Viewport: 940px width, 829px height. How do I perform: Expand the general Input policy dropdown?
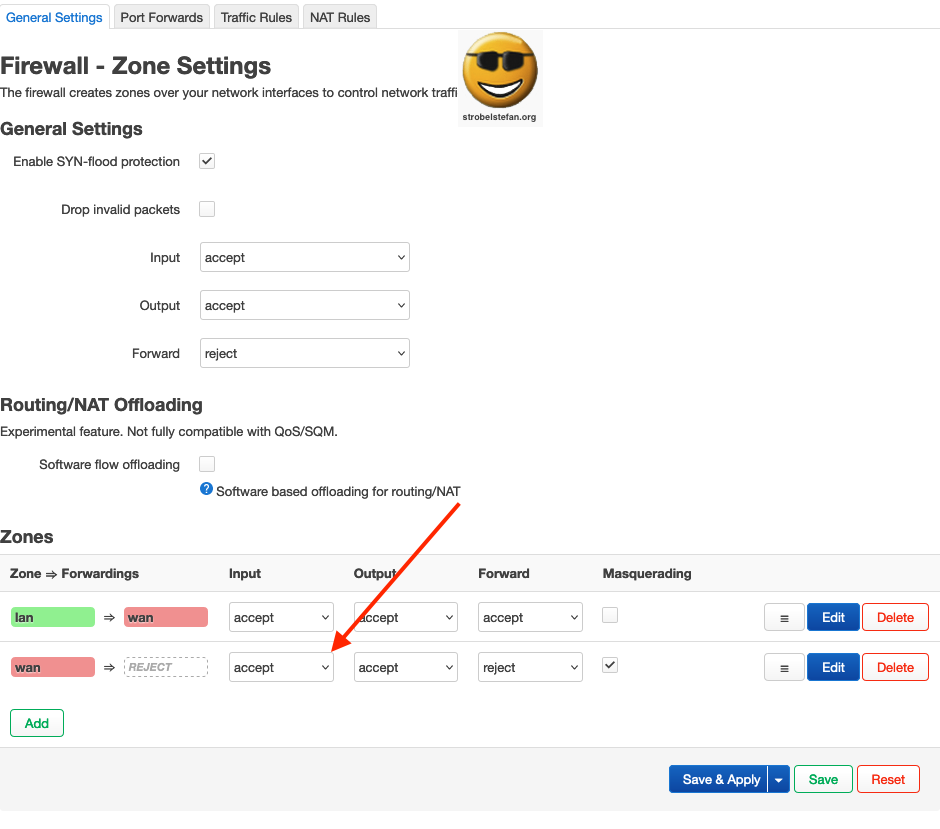(x=304, y=258)
